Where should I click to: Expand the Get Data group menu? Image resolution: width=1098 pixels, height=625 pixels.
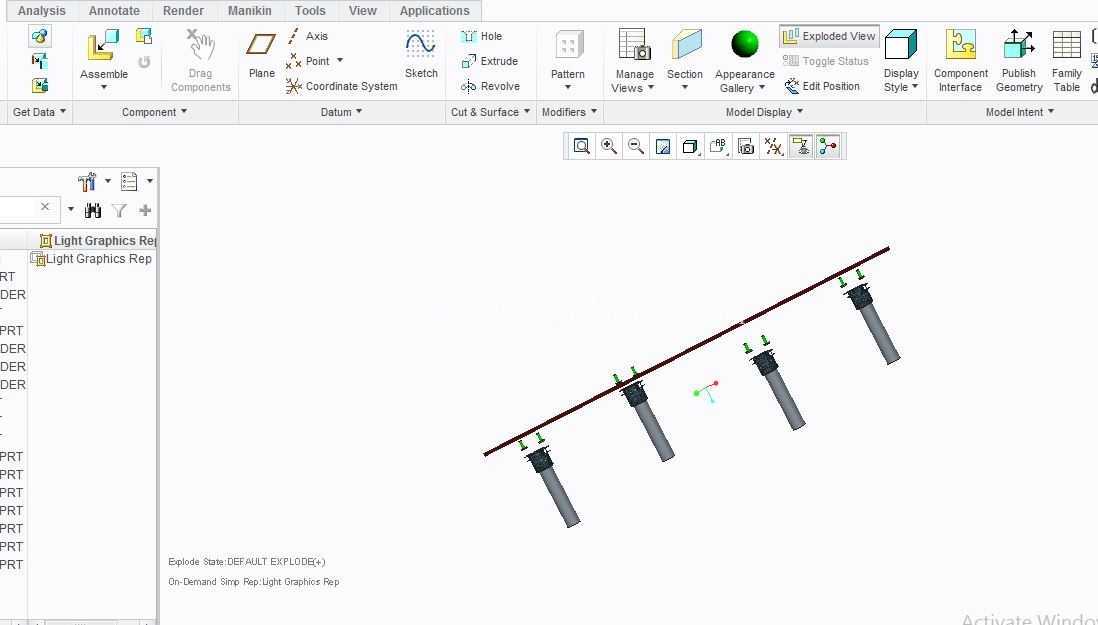click(x=39, y=112)
